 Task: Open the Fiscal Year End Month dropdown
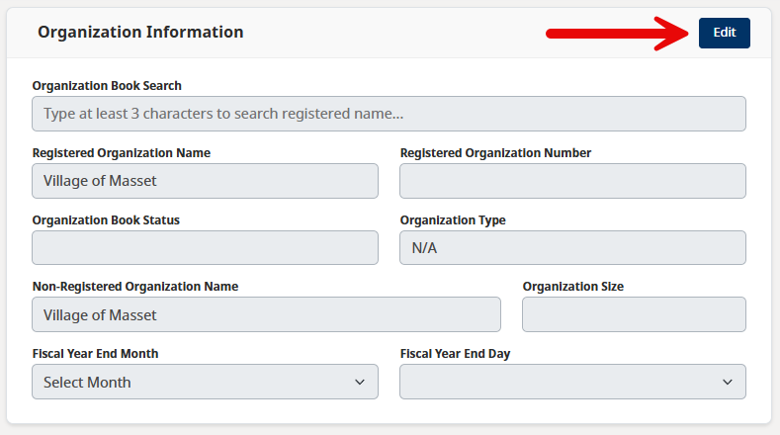[x=205, y=382]
